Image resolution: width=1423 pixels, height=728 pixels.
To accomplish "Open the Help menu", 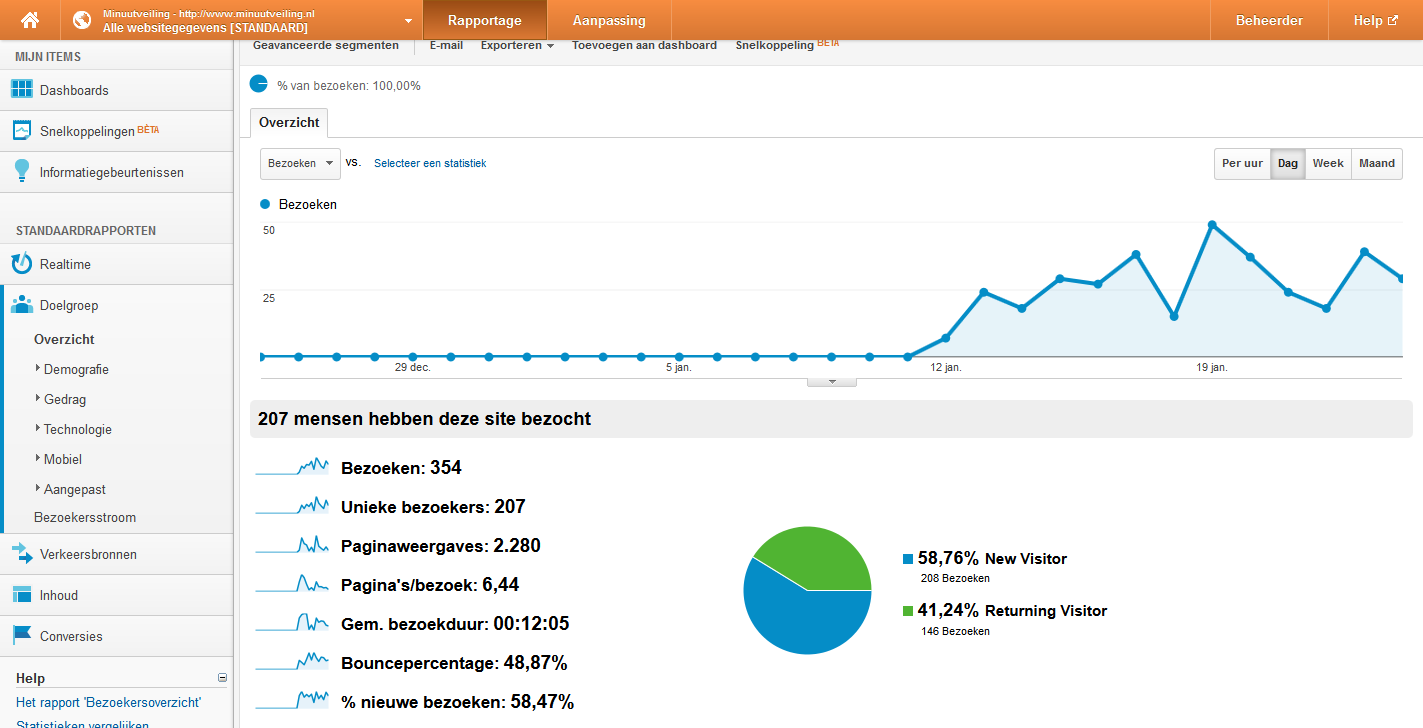I will click(1375, 20).
